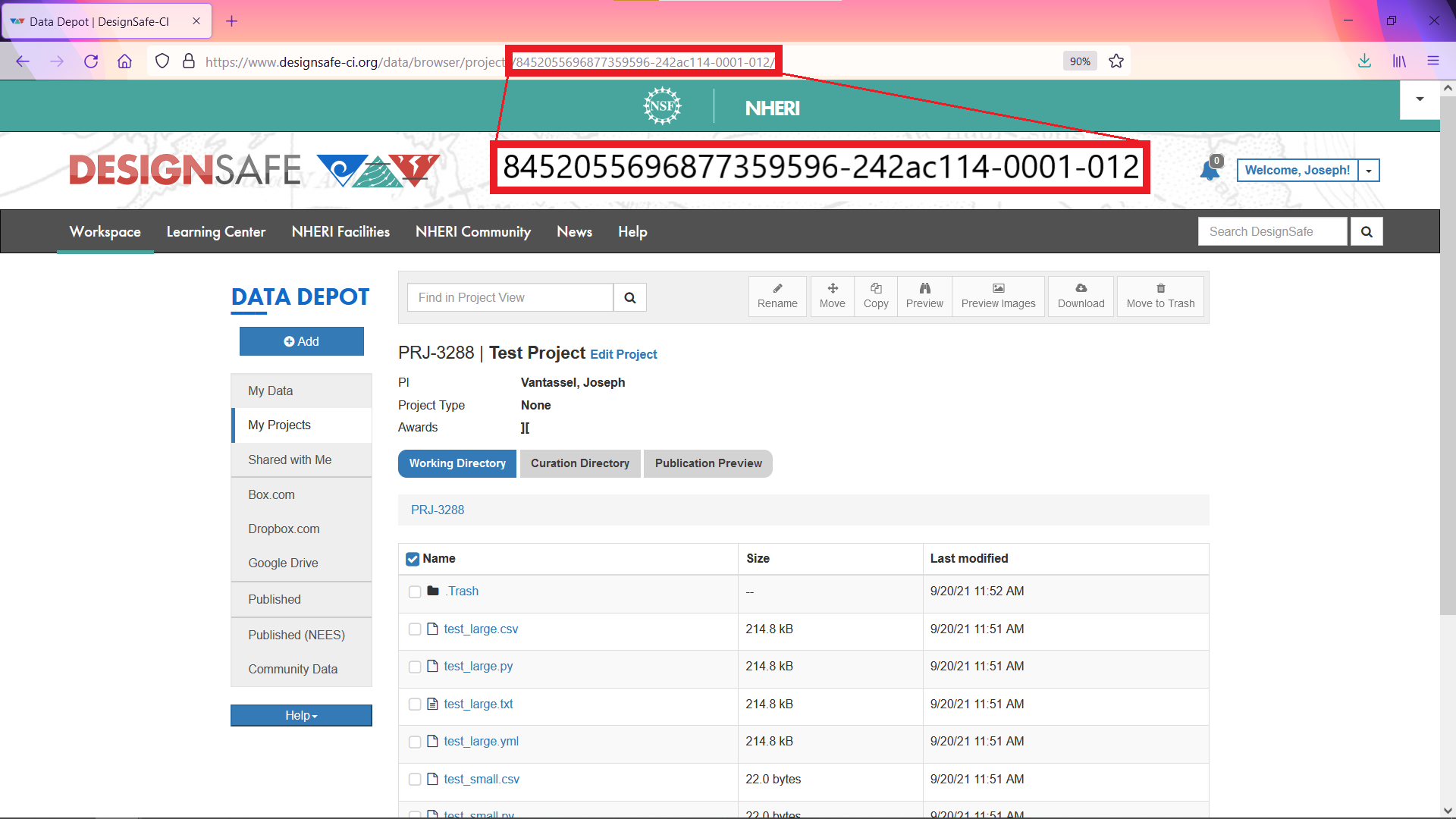This screenshot has width=1456, height=819.
Task: Open browser downloads panel
Action: coord(1364,61)
